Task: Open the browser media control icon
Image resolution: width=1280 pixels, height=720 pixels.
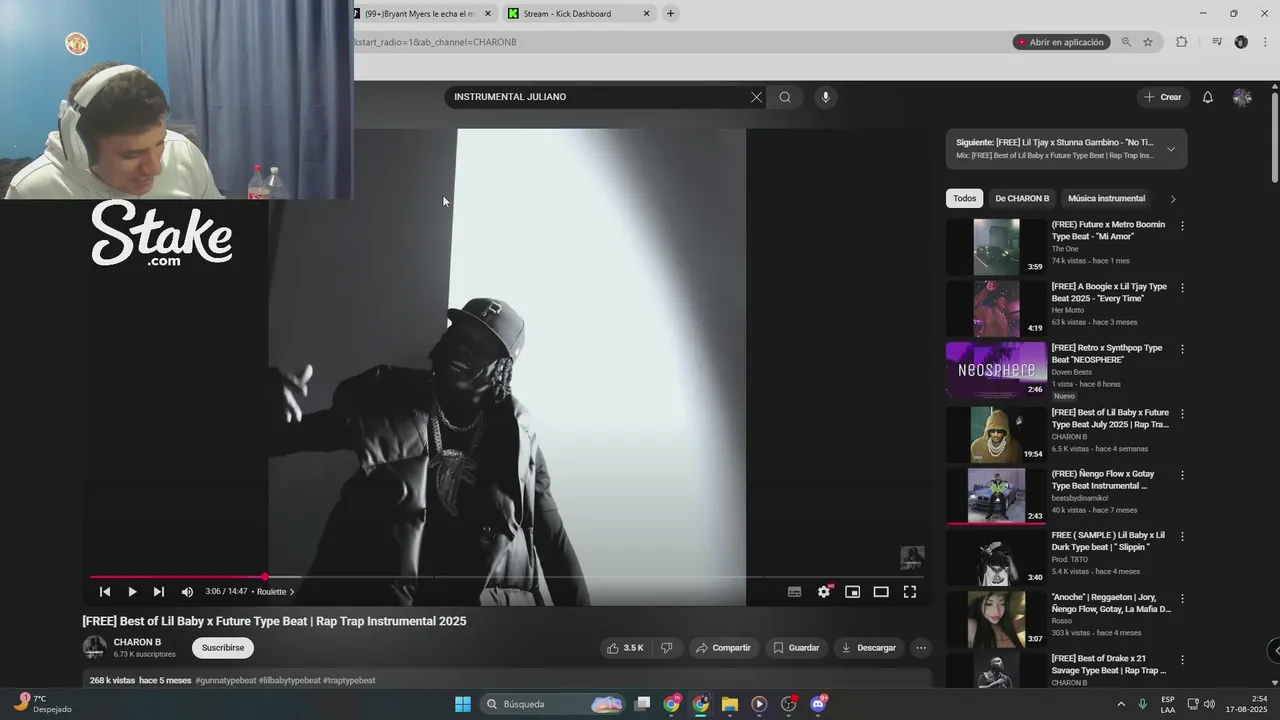Action: point(1217,42)
